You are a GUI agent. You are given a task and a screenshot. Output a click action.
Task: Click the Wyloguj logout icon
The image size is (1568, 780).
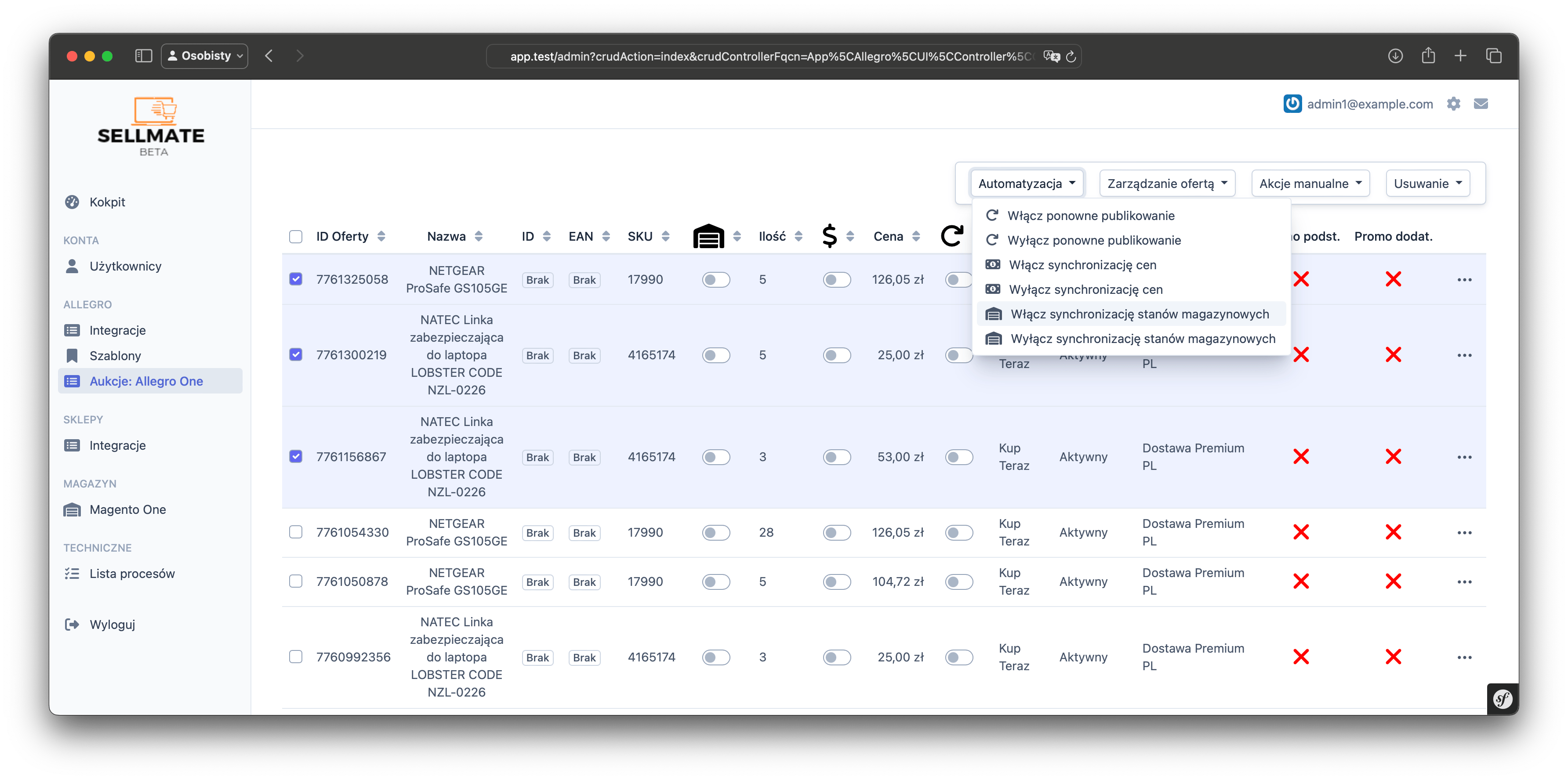click(x=72, y=624)
